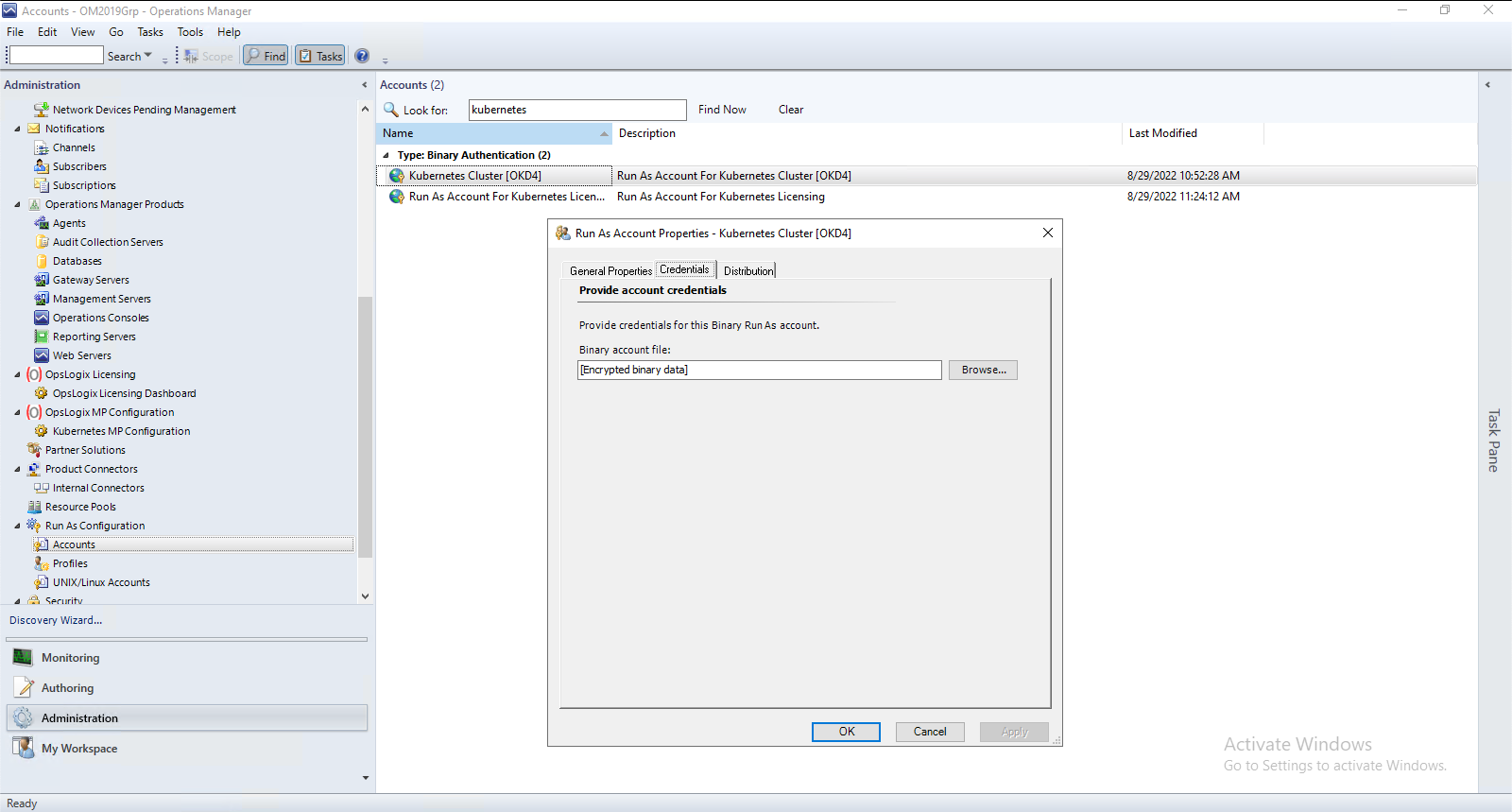Click the Resource Pools icon

click(x=34, y=507)
